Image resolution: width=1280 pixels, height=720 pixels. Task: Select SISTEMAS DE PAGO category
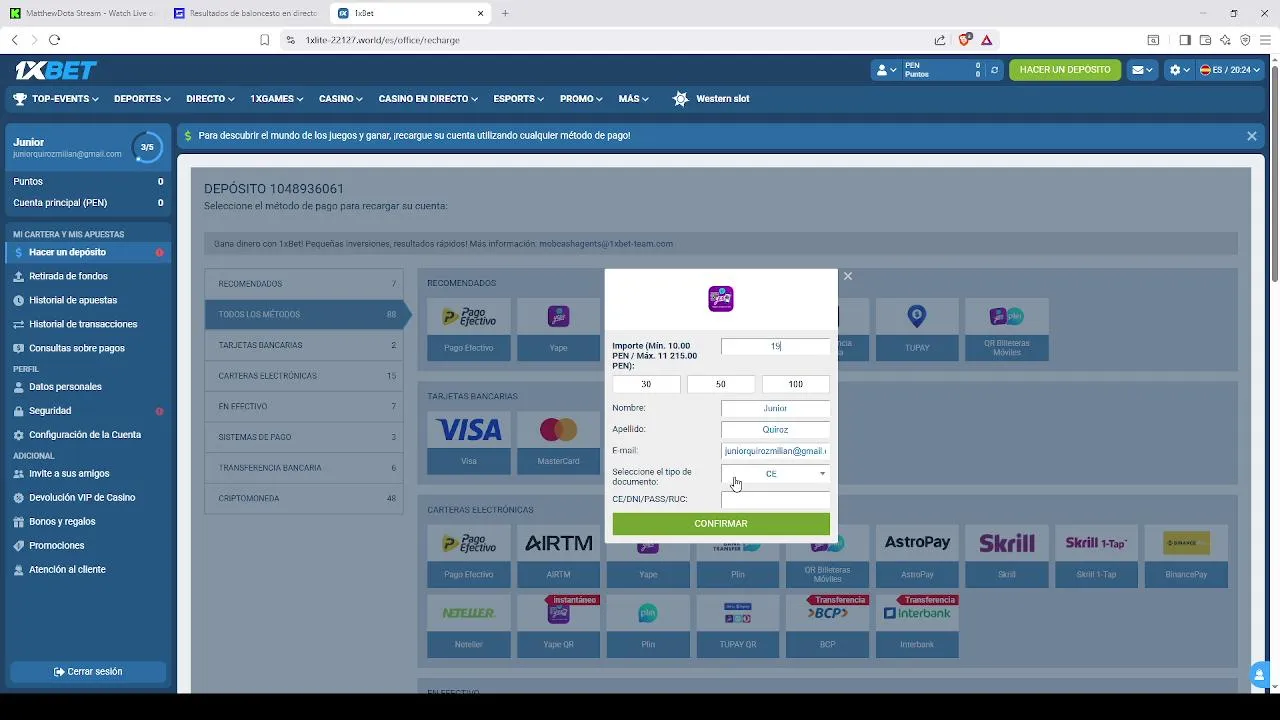[x=304, y=437]
